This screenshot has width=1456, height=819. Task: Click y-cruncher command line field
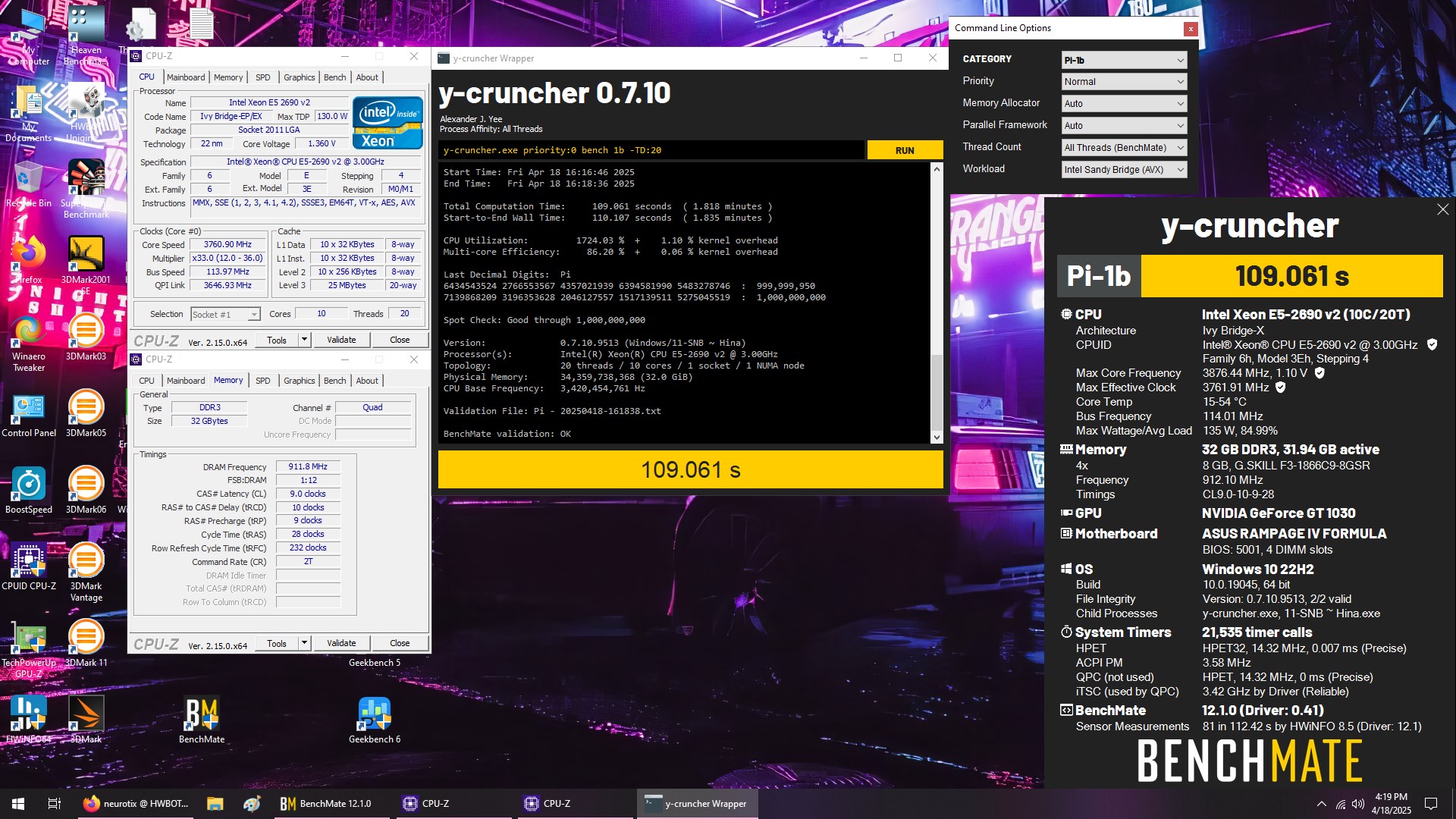(x=651, y=150)
